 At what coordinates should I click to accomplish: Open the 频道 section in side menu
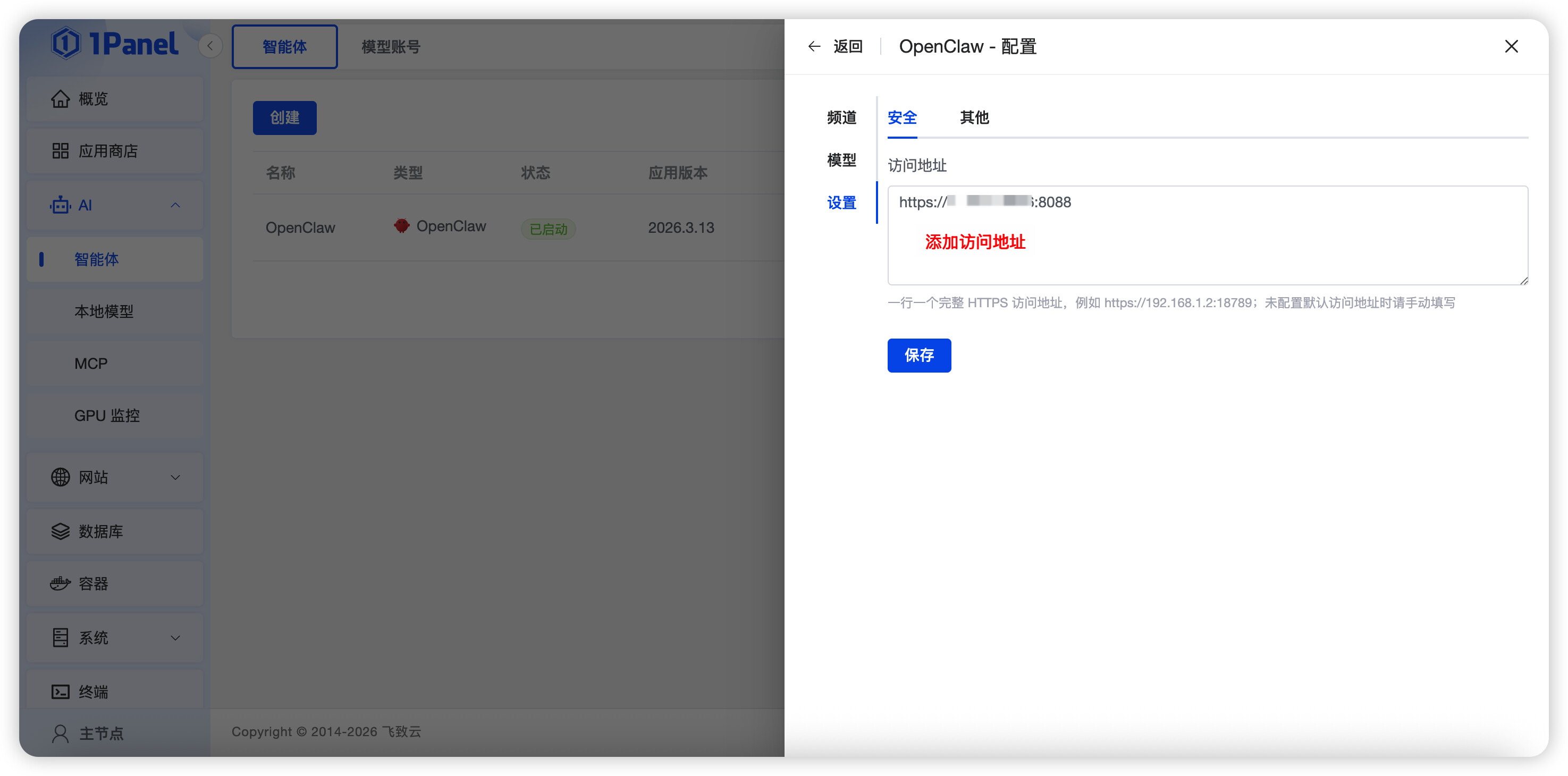click(841, 117)
